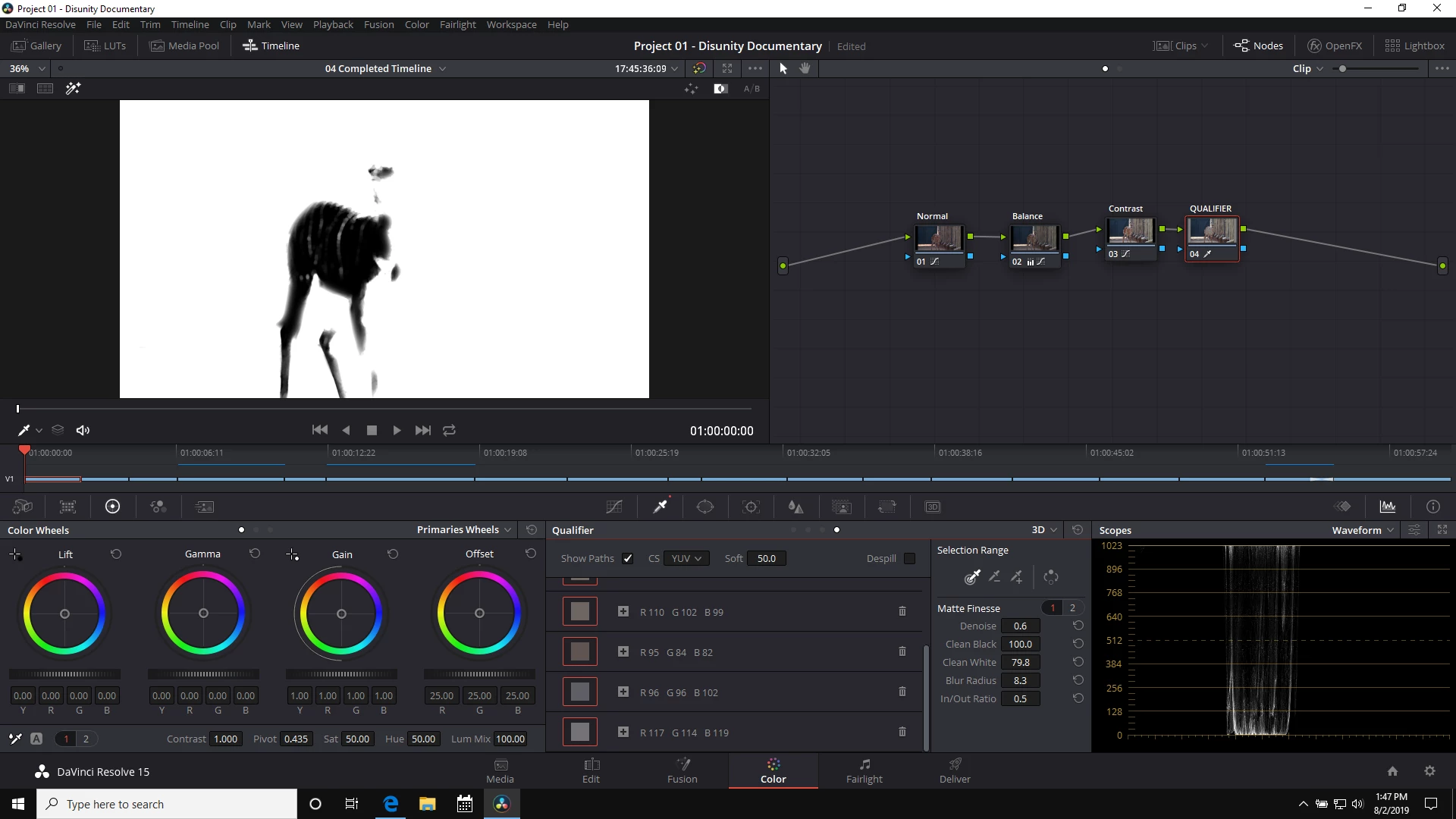Reset the Denoise value
This screenshot has height=819, width=1456.
(1078, 626)
